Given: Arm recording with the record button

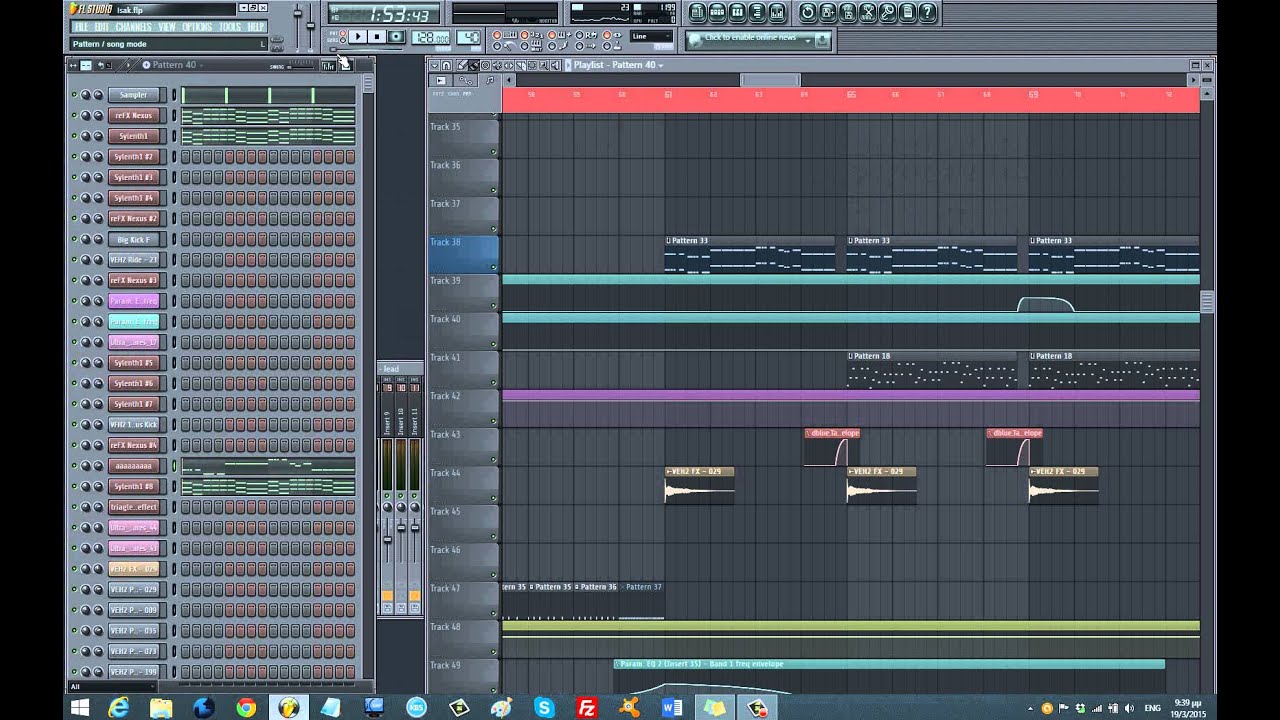Looking at the screenshot, I should point(396,37).
